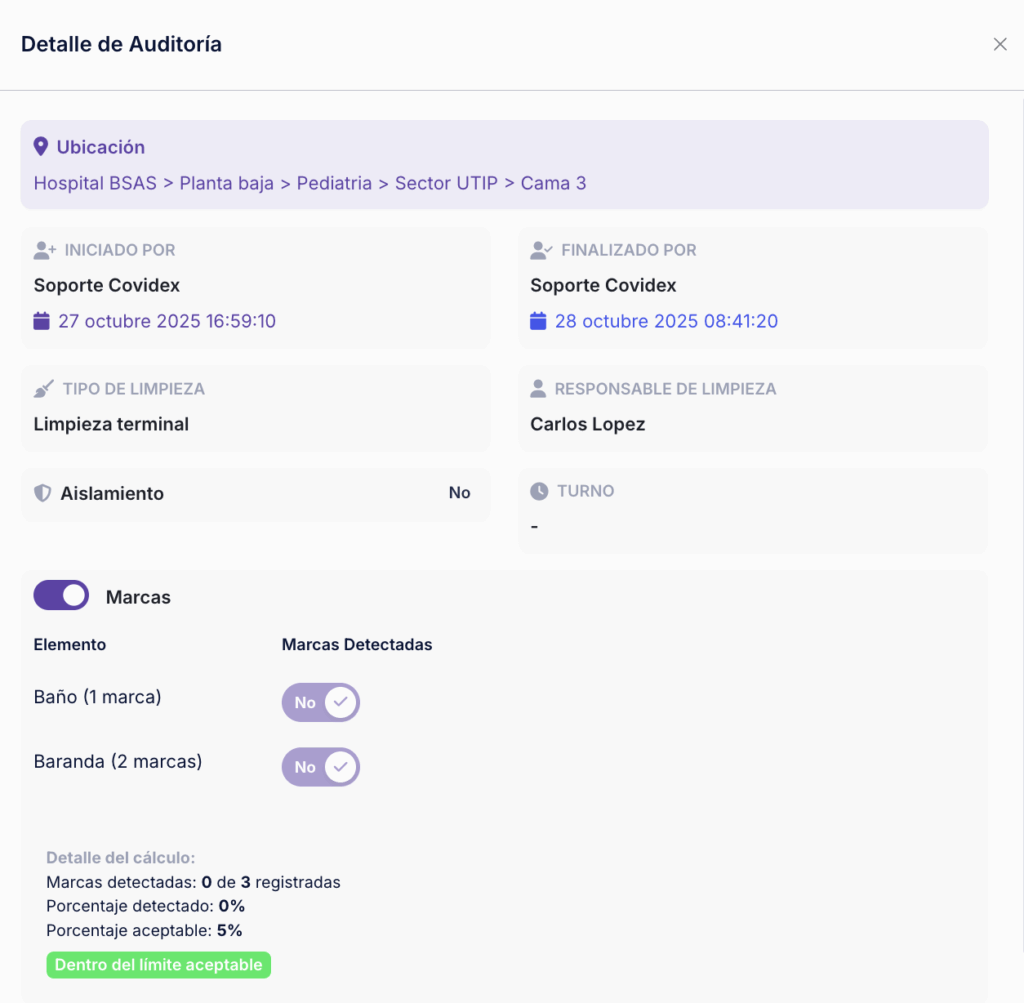This screenshot has height=1003, width=1024.
Task: Click the Iniciado por user-plus icon
Action: [45, 250]
